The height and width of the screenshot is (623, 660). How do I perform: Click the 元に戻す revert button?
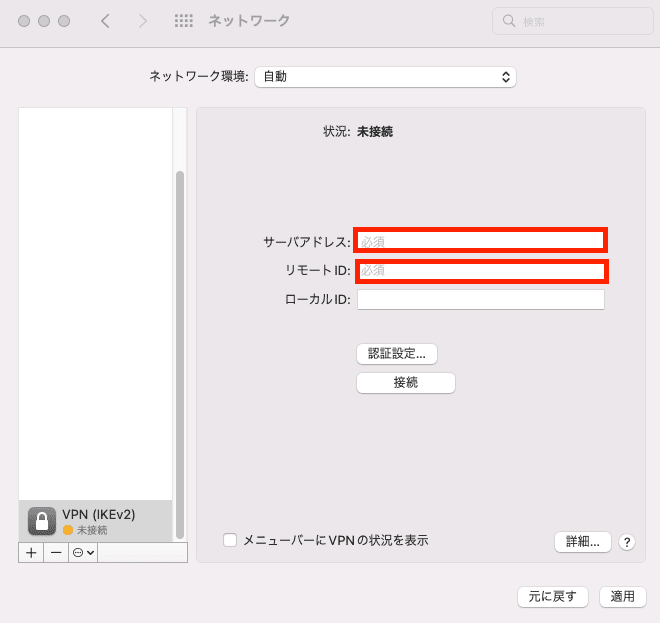point(552,596)
